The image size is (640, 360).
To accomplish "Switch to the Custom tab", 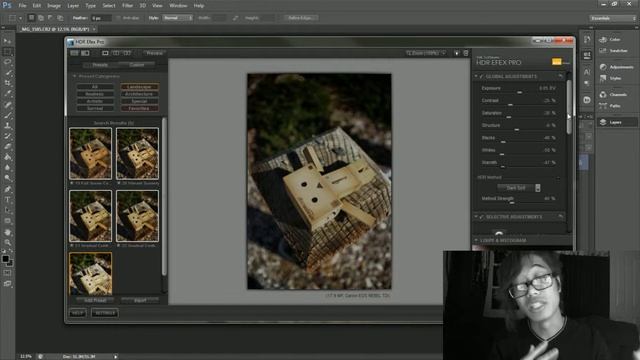I will click(136, 65).
